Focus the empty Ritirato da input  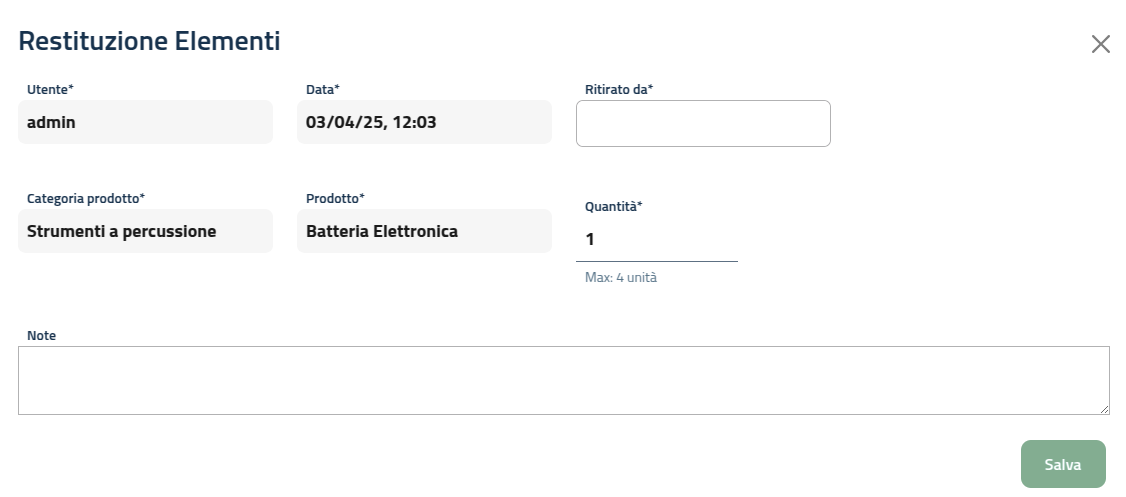703,124
